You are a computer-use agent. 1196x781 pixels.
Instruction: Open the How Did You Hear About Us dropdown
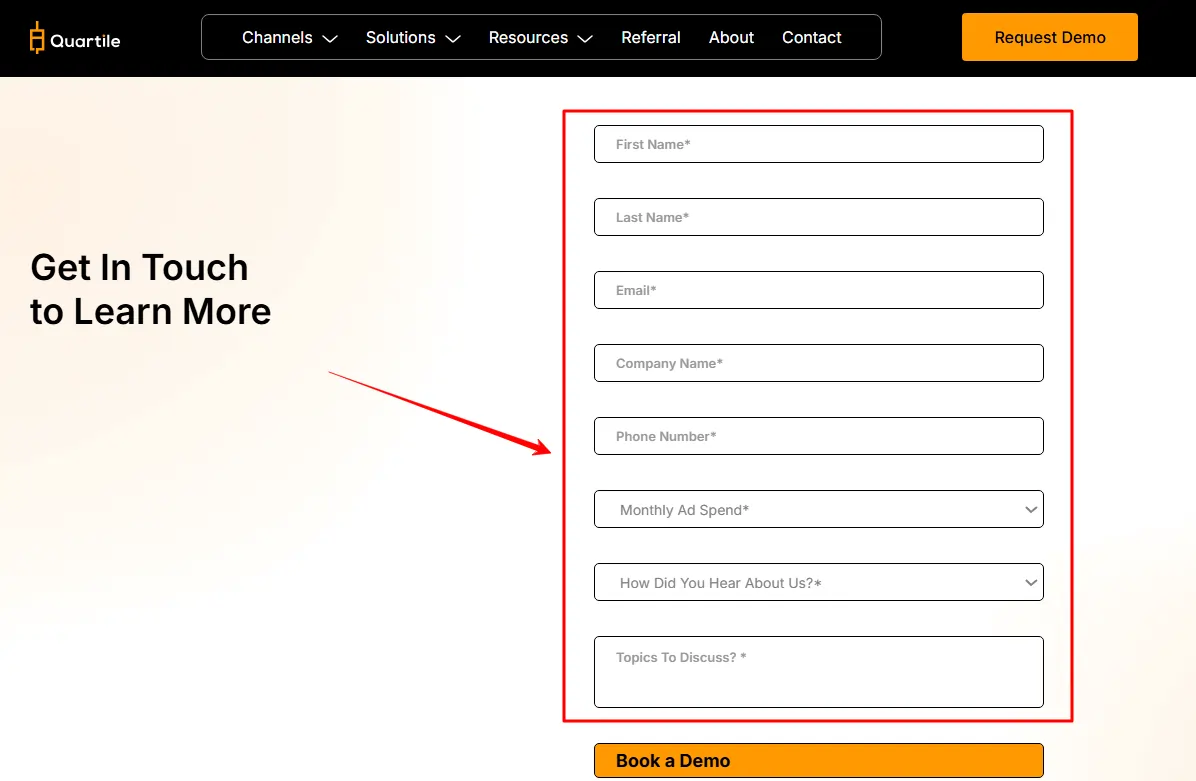click(x=818, y=582)
